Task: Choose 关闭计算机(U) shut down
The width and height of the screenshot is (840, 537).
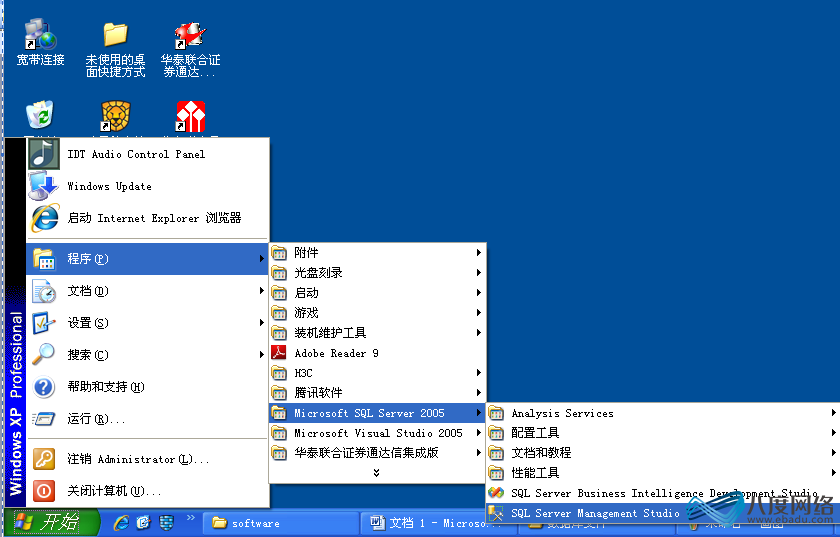Action: (x=148, y=491)
